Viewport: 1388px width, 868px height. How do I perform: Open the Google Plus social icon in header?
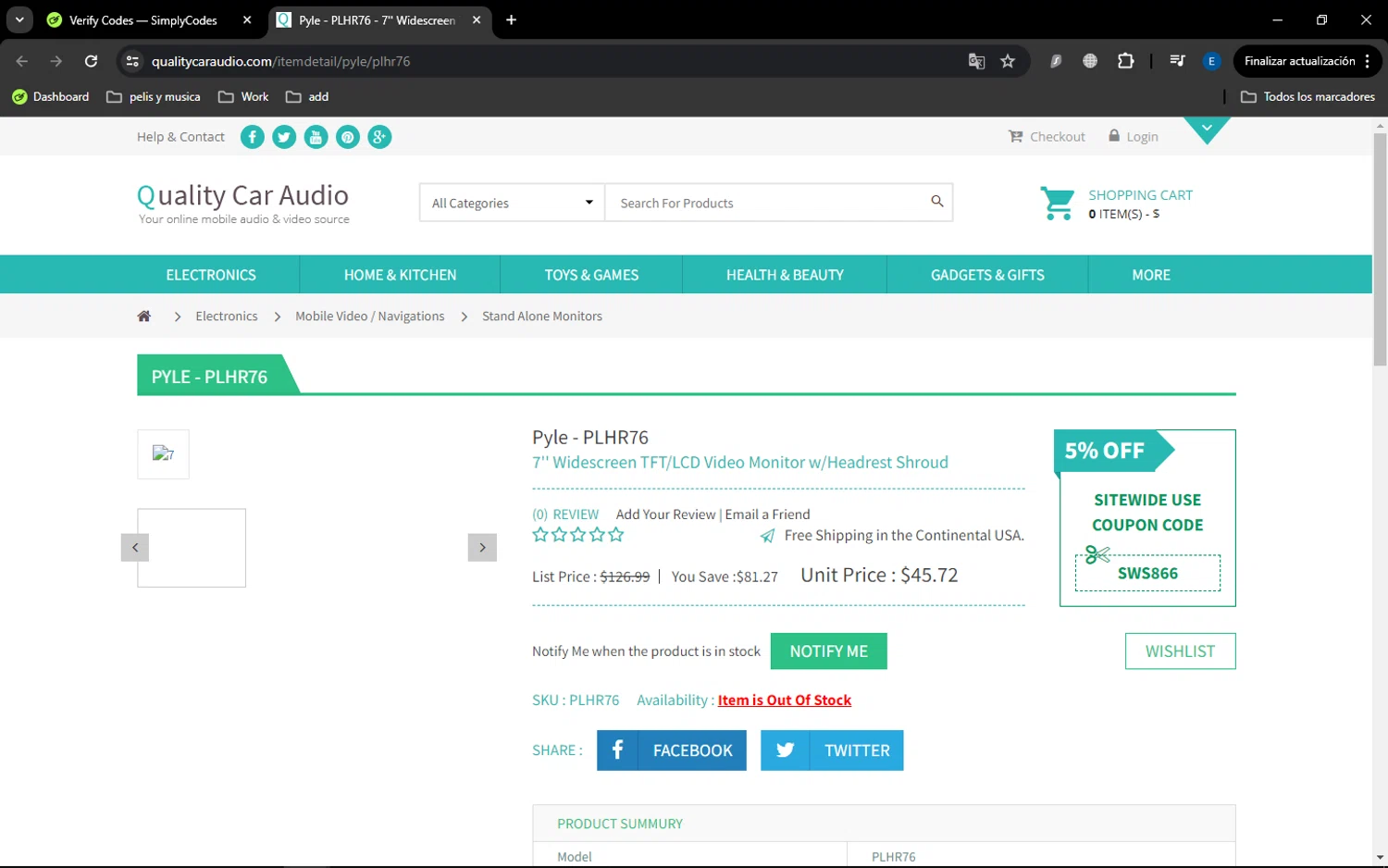(379, 137)
